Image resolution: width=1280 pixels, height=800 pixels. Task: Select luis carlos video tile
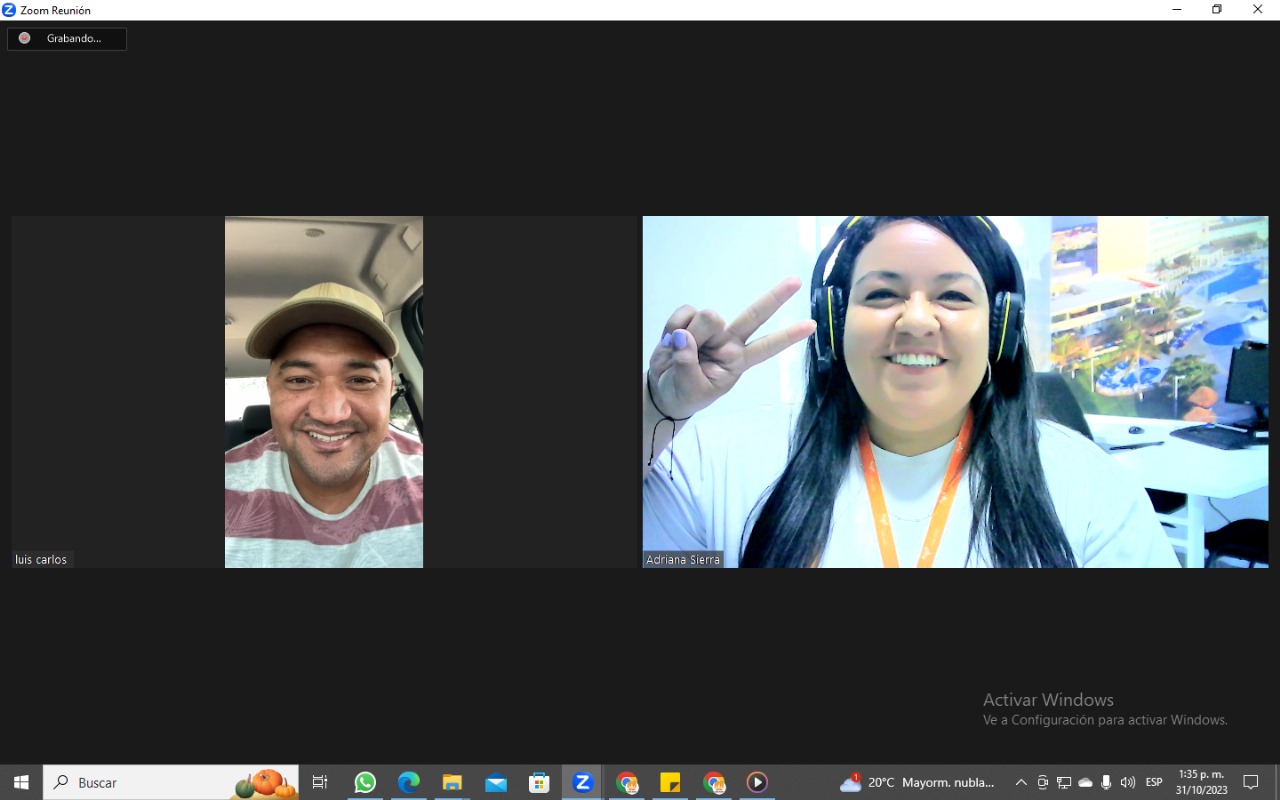pos(324,392)
